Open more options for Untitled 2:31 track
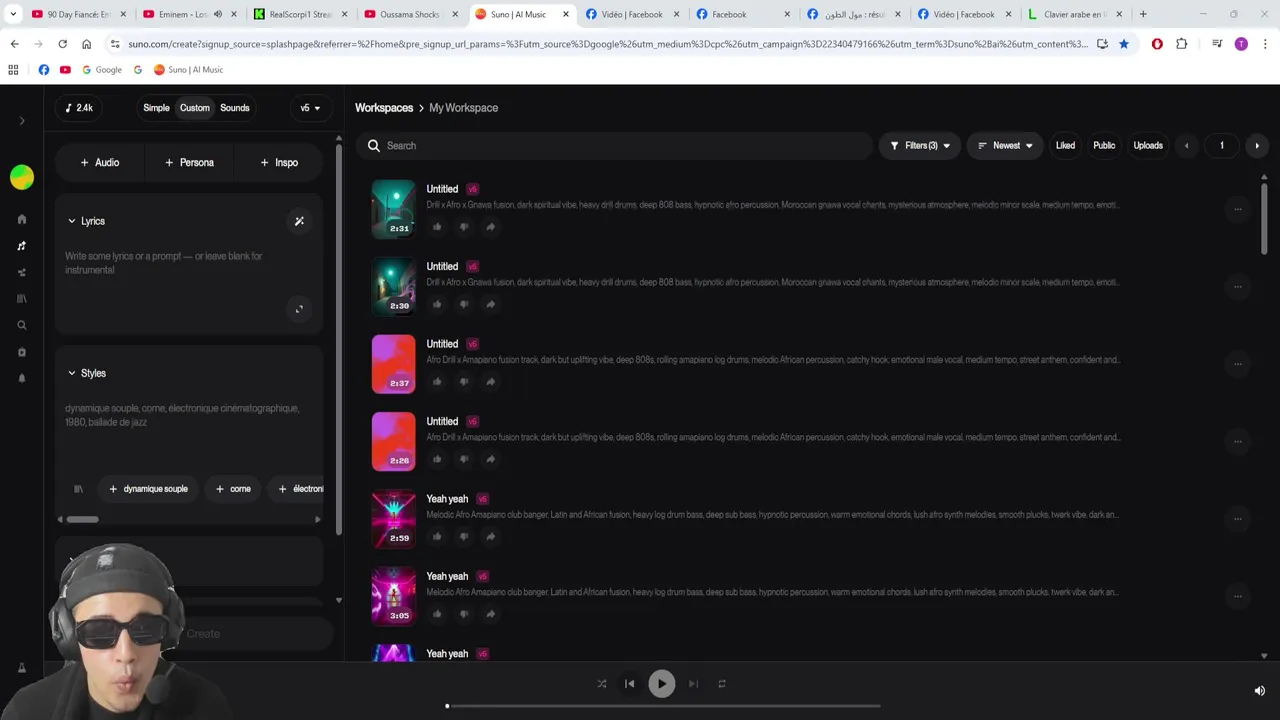1280x720 pixels. click(1238, 209)
